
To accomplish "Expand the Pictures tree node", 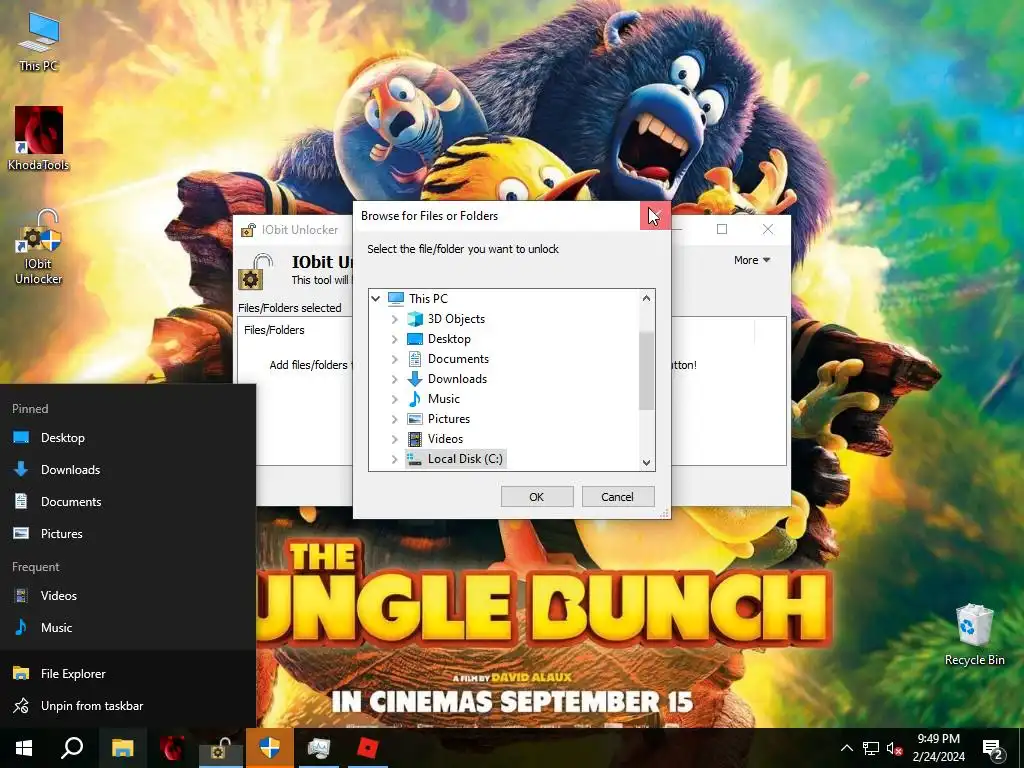I will pyautogui.click(x=394, y=419).
